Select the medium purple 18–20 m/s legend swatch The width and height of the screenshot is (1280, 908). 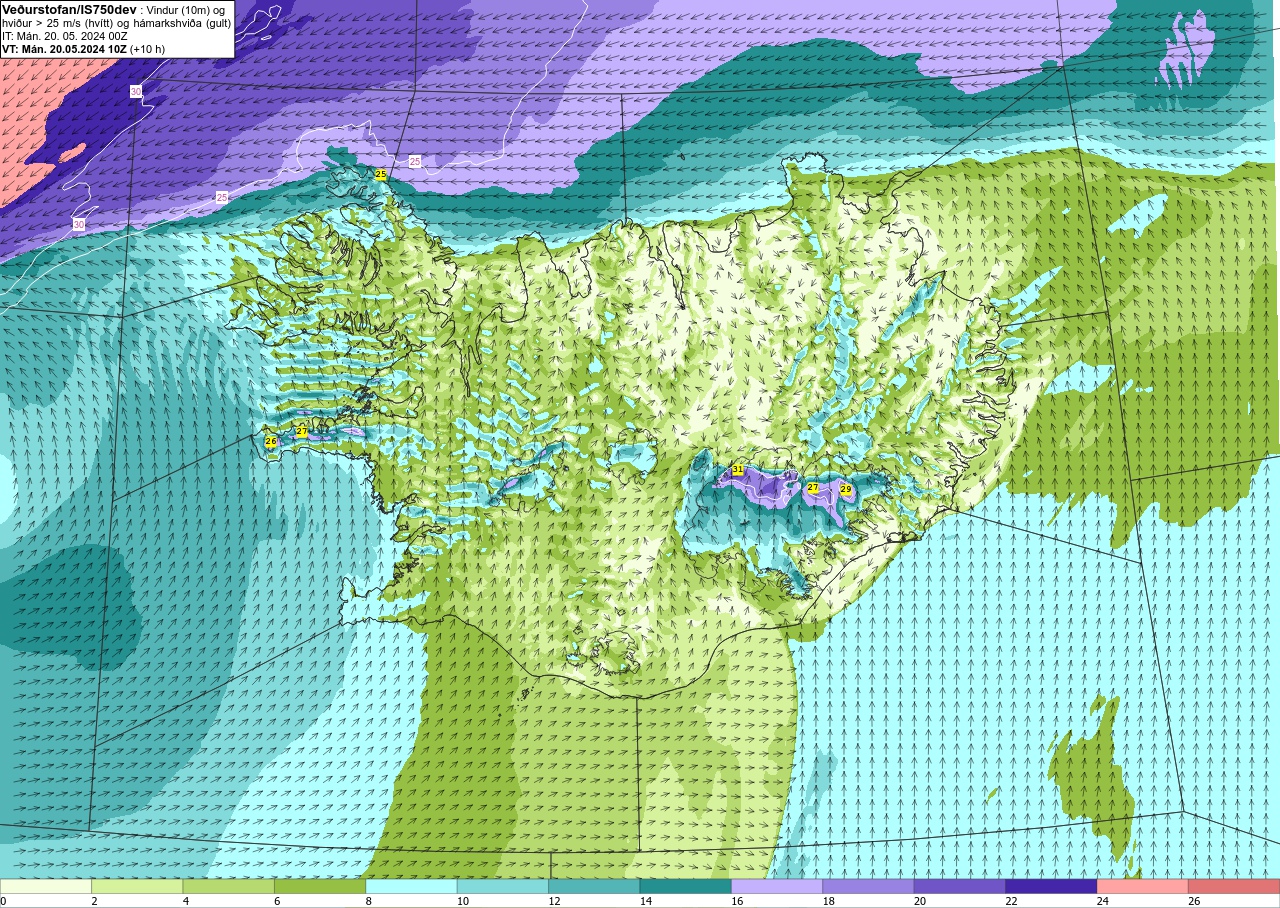pos(868,886)
